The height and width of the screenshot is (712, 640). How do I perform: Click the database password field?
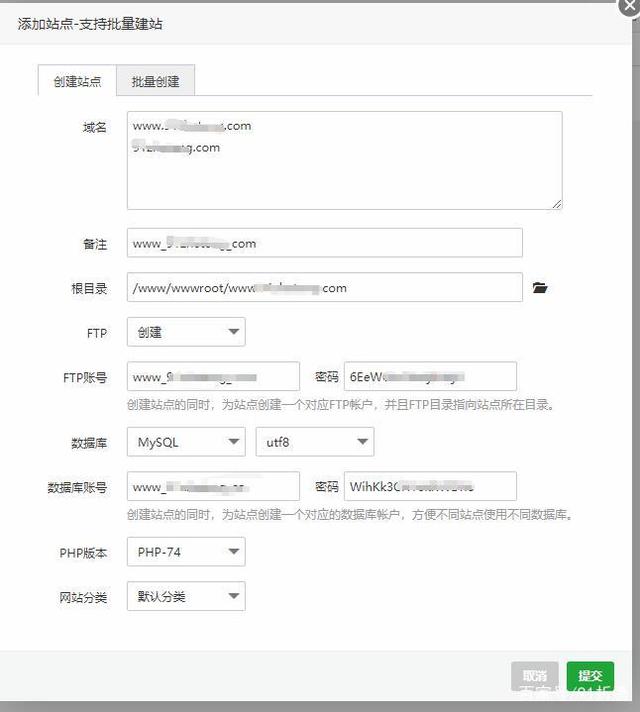[x=430, y=486]
